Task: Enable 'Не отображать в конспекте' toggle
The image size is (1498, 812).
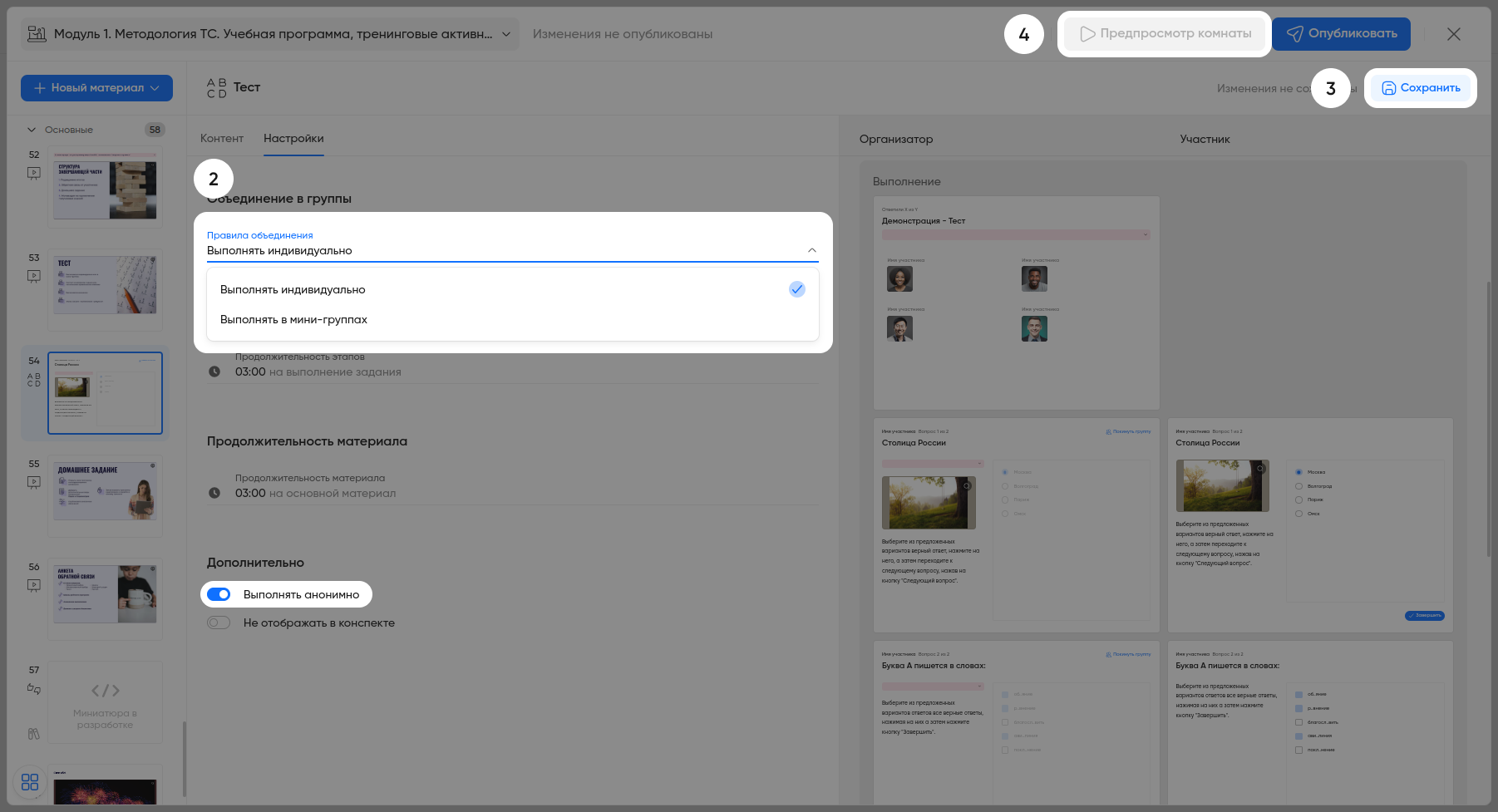Action: click(x=219, y=623)
